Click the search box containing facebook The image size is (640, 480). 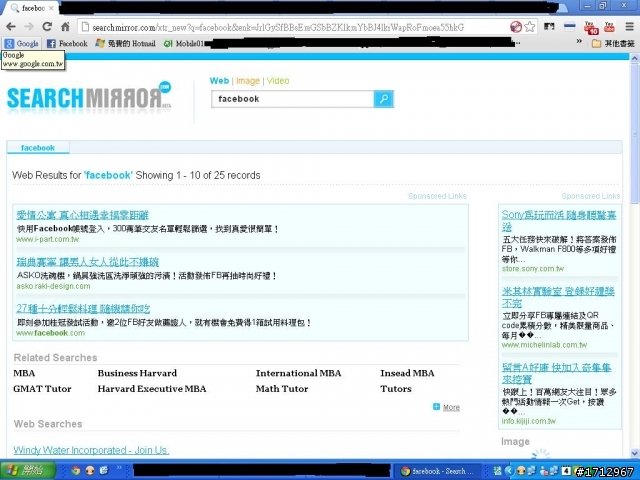pyautogui.click(x=292, y=99)
